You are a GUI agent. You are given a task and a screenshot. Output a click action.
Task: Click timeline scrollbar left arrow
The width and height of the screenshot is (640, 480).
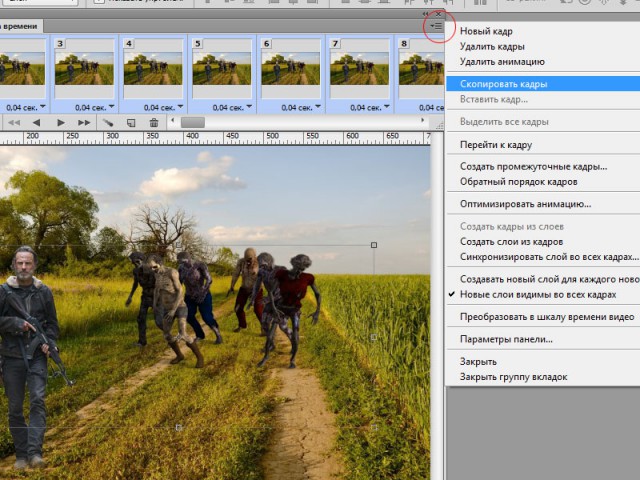[173, 120]
